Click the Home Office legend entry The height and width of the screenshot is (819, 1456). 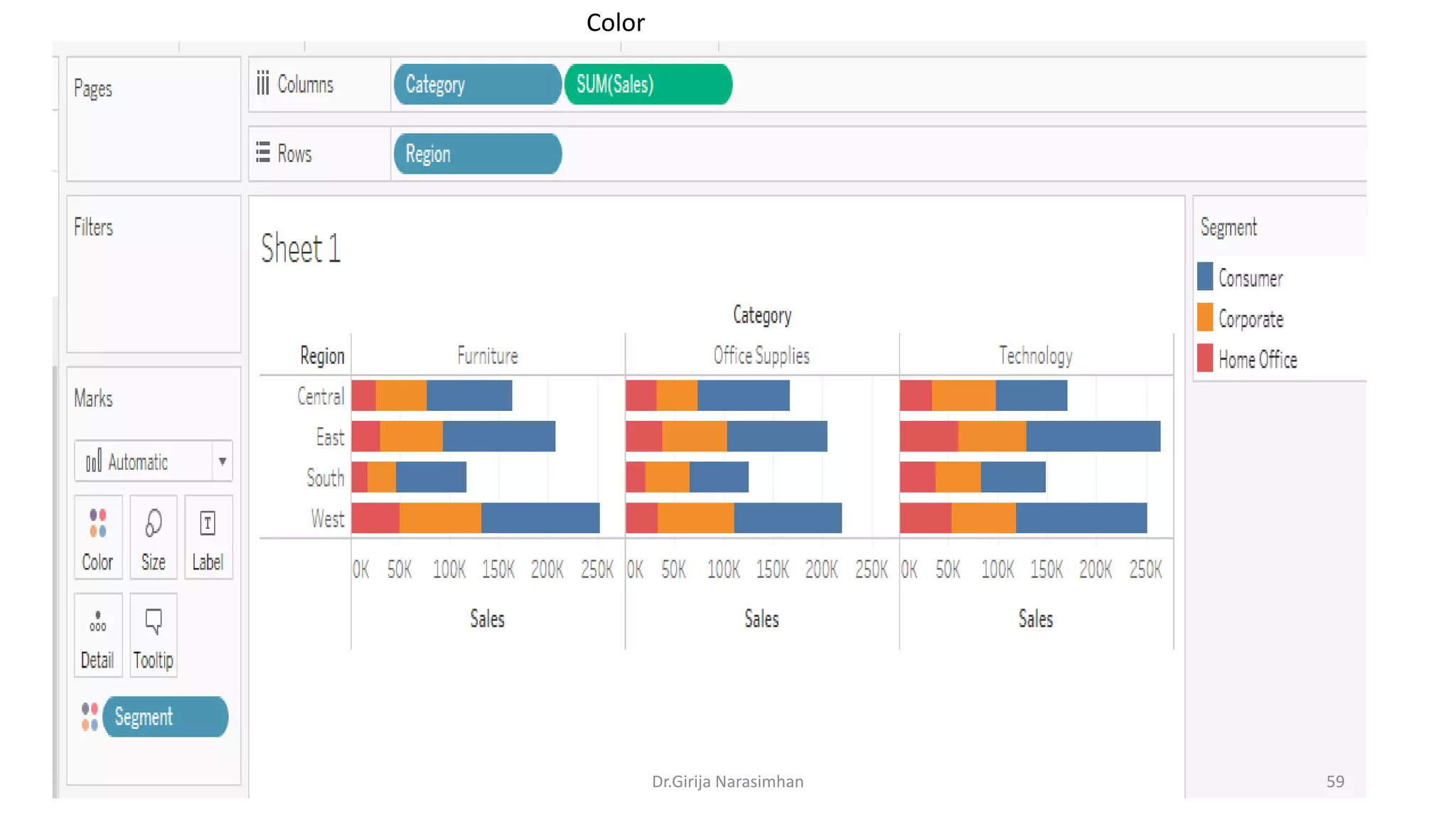point(1257,360)
